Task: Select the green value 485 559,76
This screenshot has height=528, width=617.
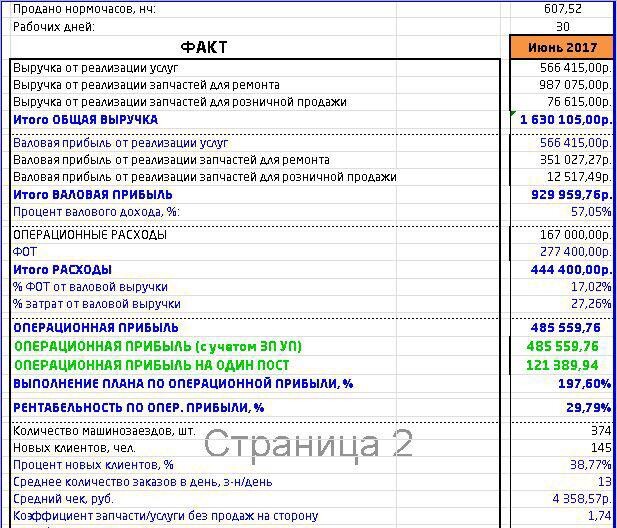Action: 563,346
